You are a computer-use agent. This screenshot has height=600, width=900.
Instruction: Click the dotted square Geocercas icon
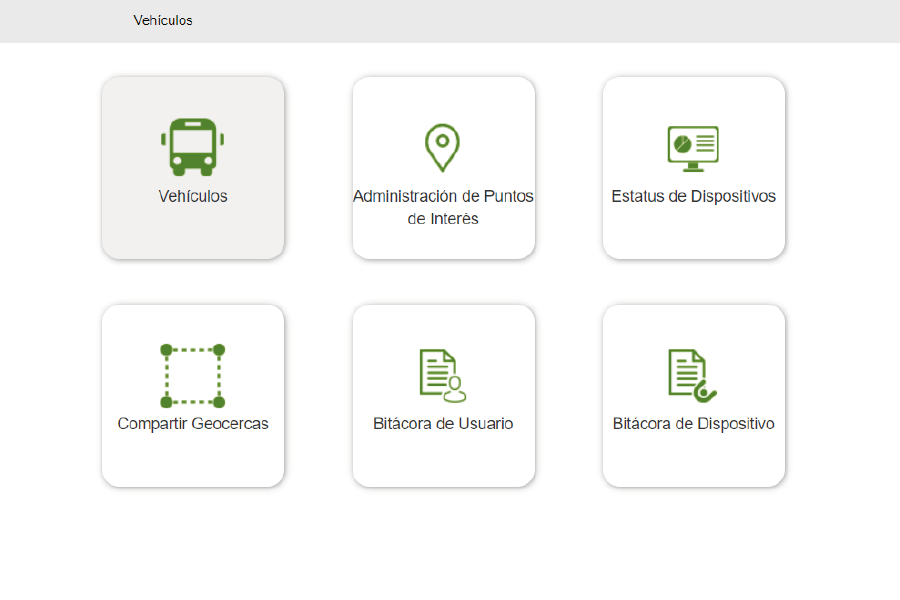192,376
